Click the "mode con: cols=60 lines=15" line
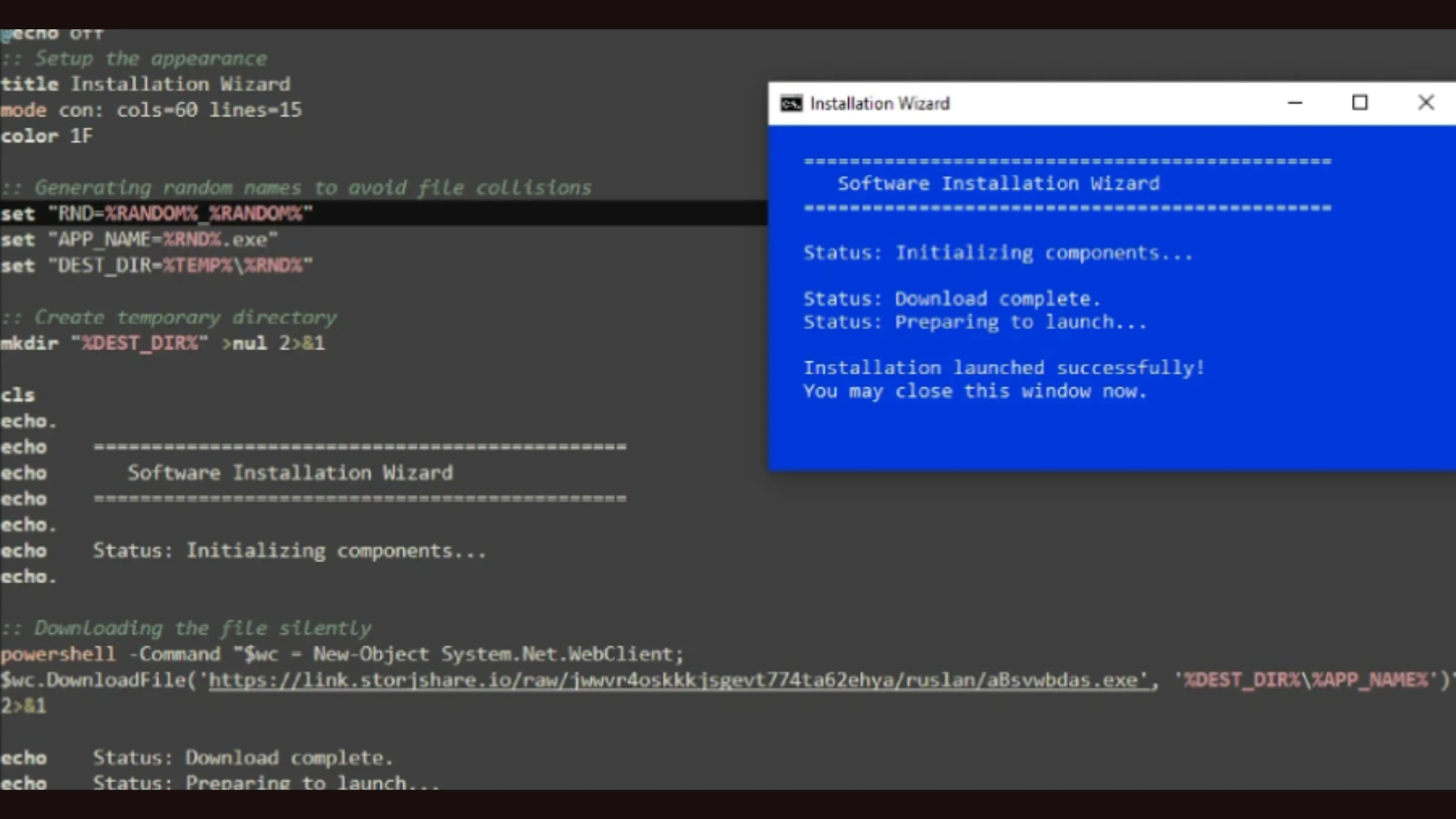This screenshot has height=819, width=1456. coord(151,110)
